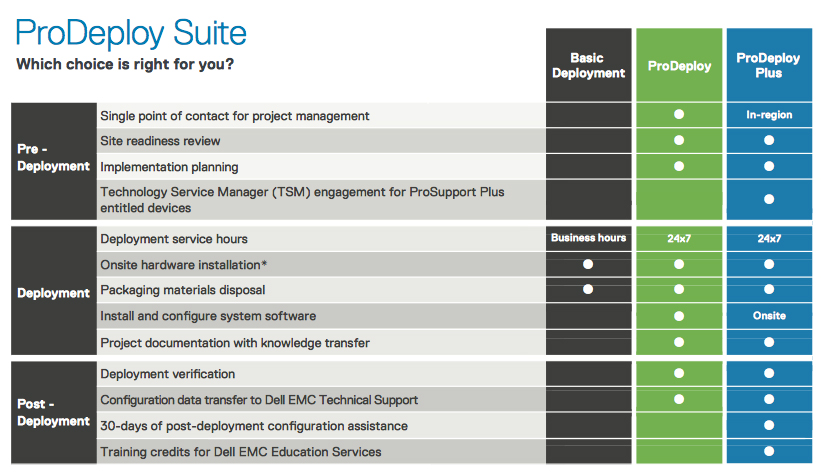The width and height of the screenshot is (821, 472).
Task: Click ProDeploy Plus dot for Training credits
Action: coord(769,451)
